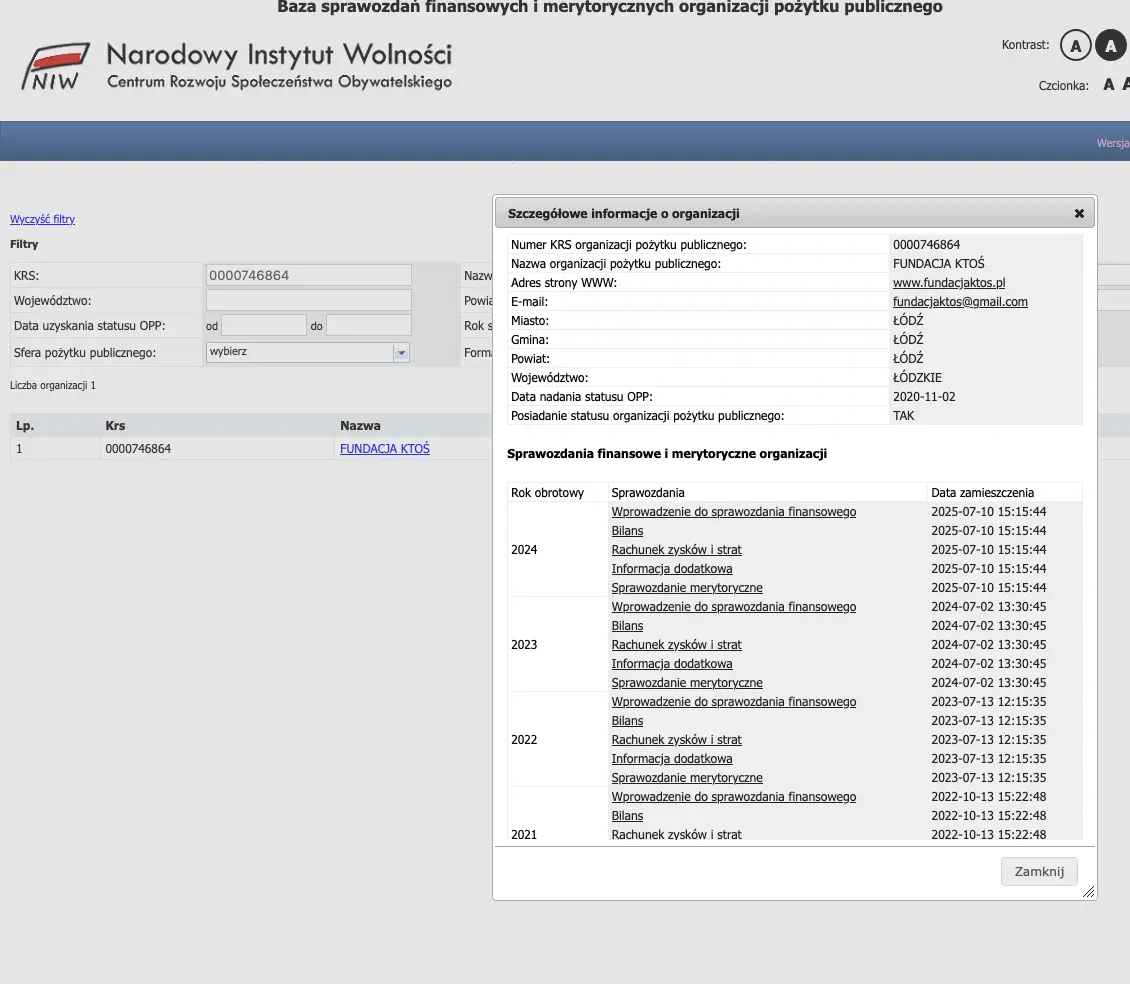Click the Nazwa column header
The image size is (1130, 984).
click(360, 425)
